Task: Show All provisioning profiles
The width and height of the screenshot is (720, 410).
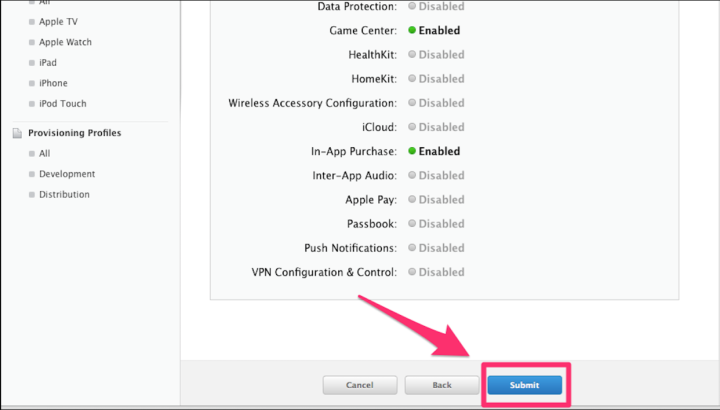Action: click(x=45, y=153)
